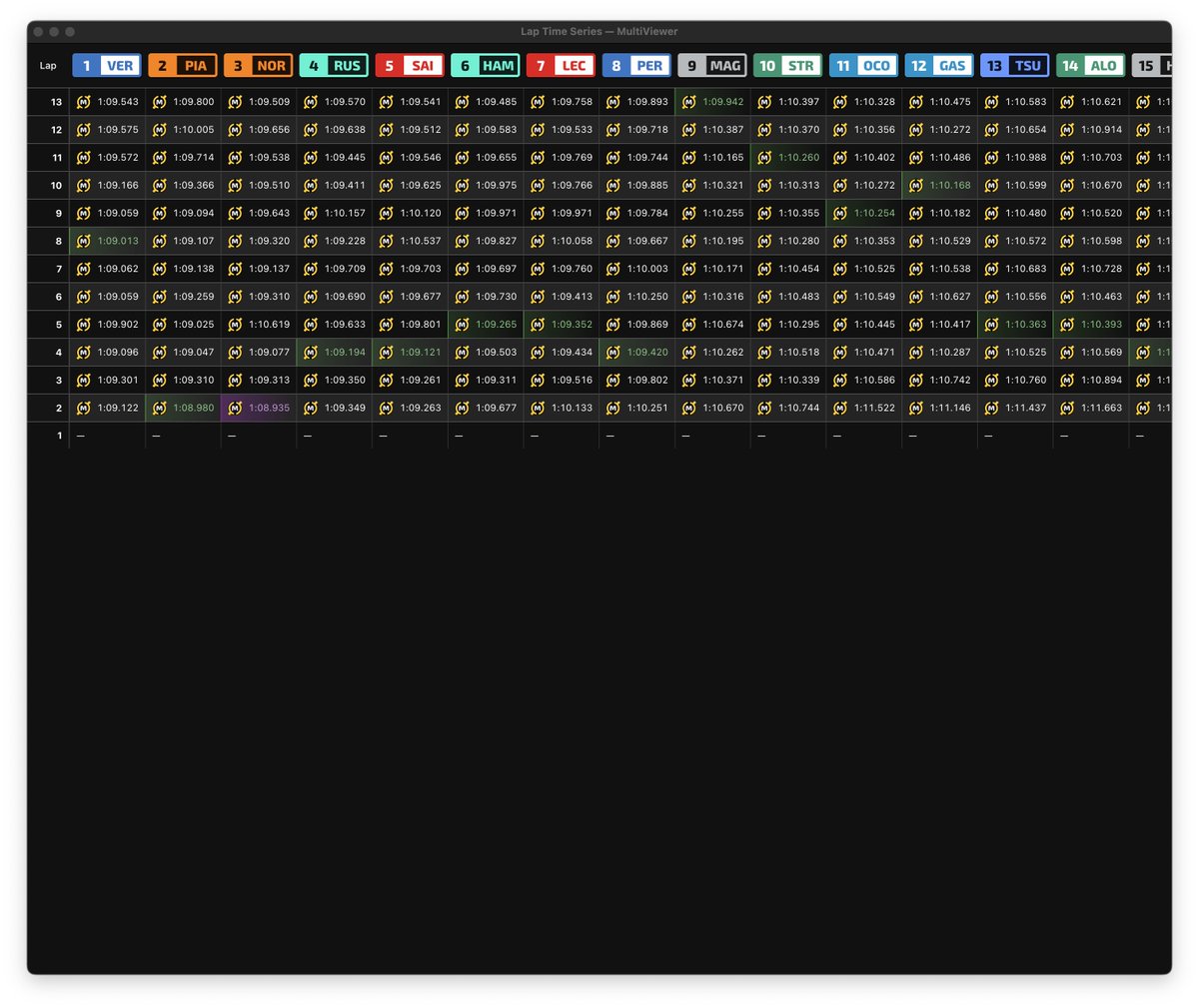
Task: Click the Lap column header
Action: [x=48, y=66]
